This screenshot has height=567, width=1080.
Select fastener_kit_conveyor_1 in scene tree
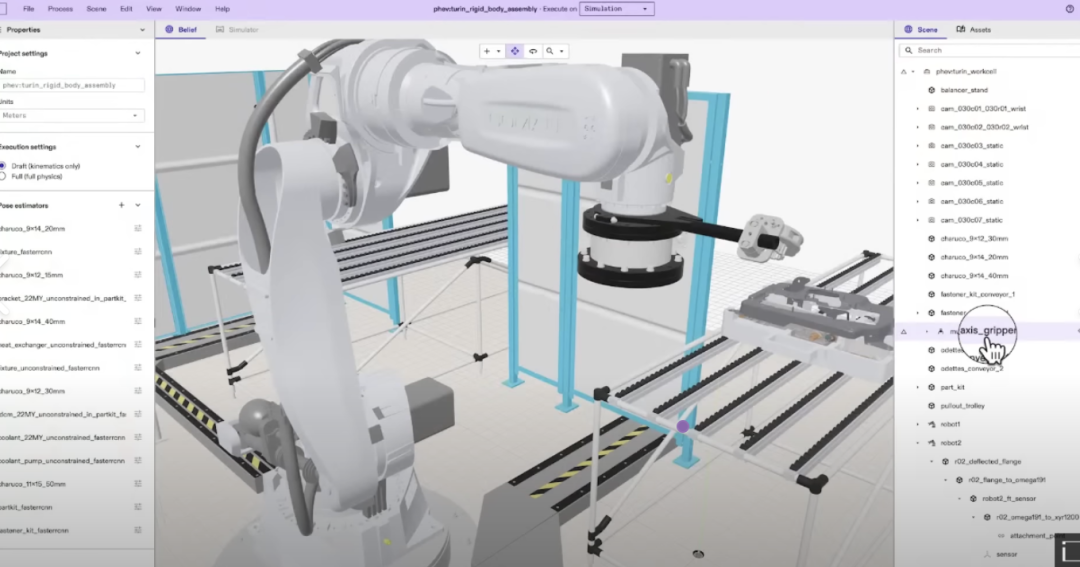(x=977, y=294)
